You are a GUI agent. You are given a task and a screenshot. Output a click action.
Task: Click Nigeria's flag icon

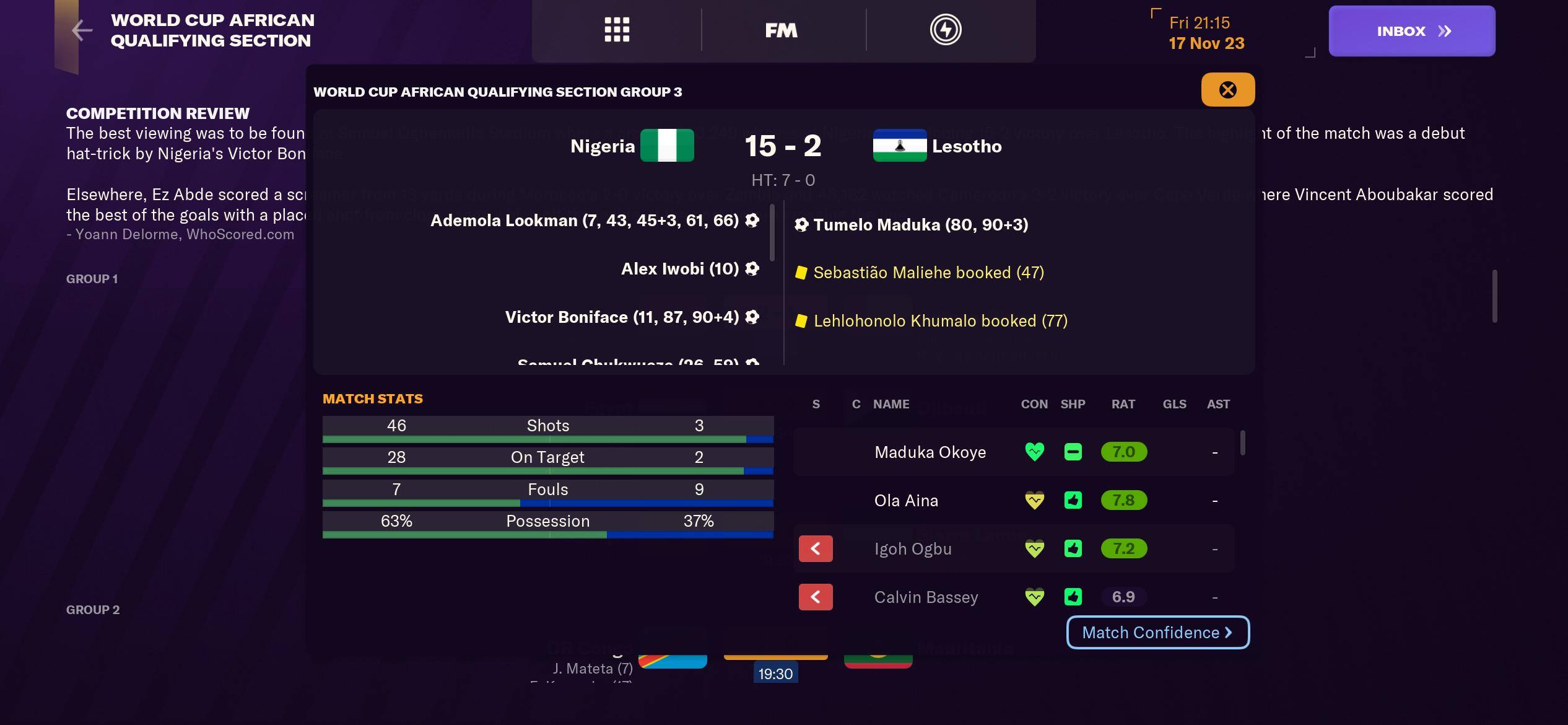pyautogui.click(x=667, y=146)
